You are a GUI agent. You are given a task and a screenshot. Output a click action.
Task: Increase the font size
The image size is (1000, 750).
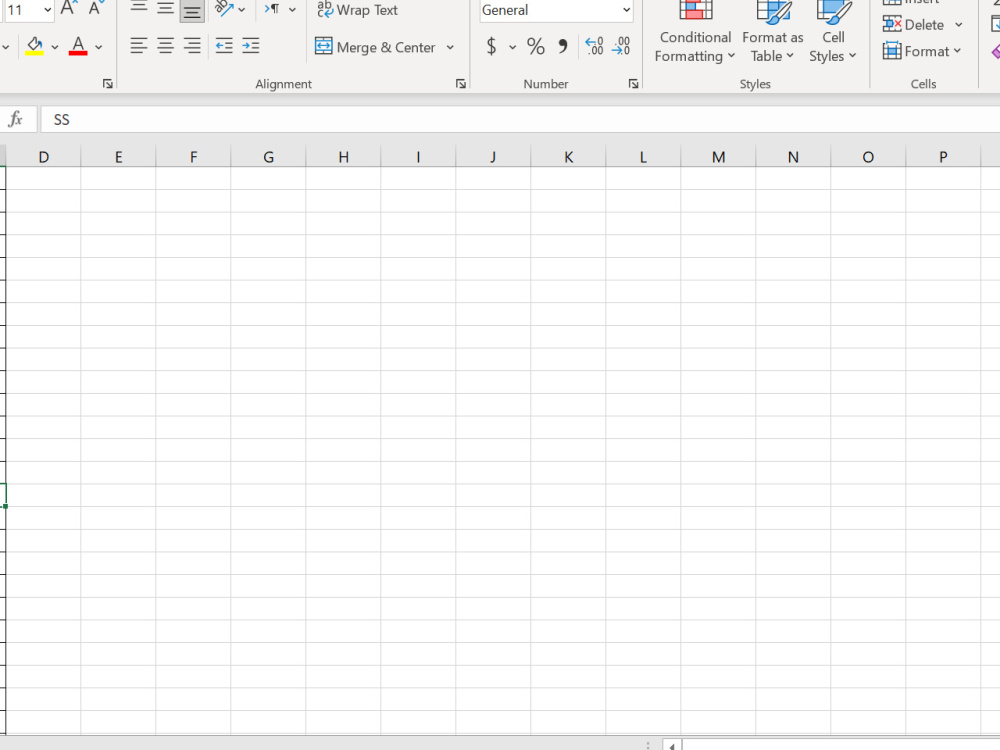(x=68, y=8)
